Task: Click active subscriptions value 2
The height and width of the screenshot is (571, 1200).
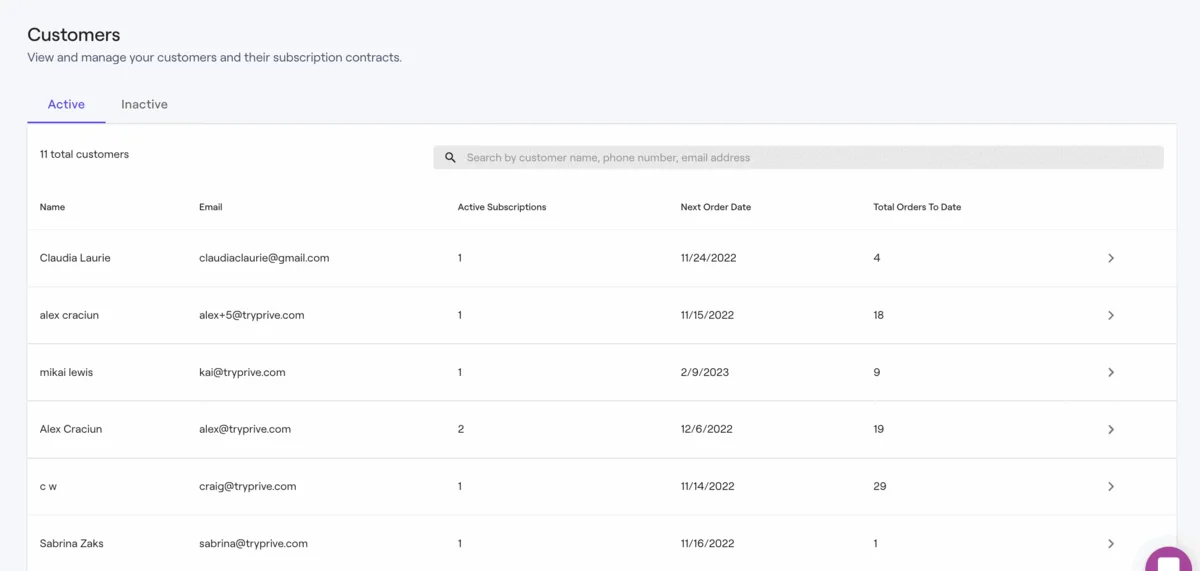Action: [461, 429]
